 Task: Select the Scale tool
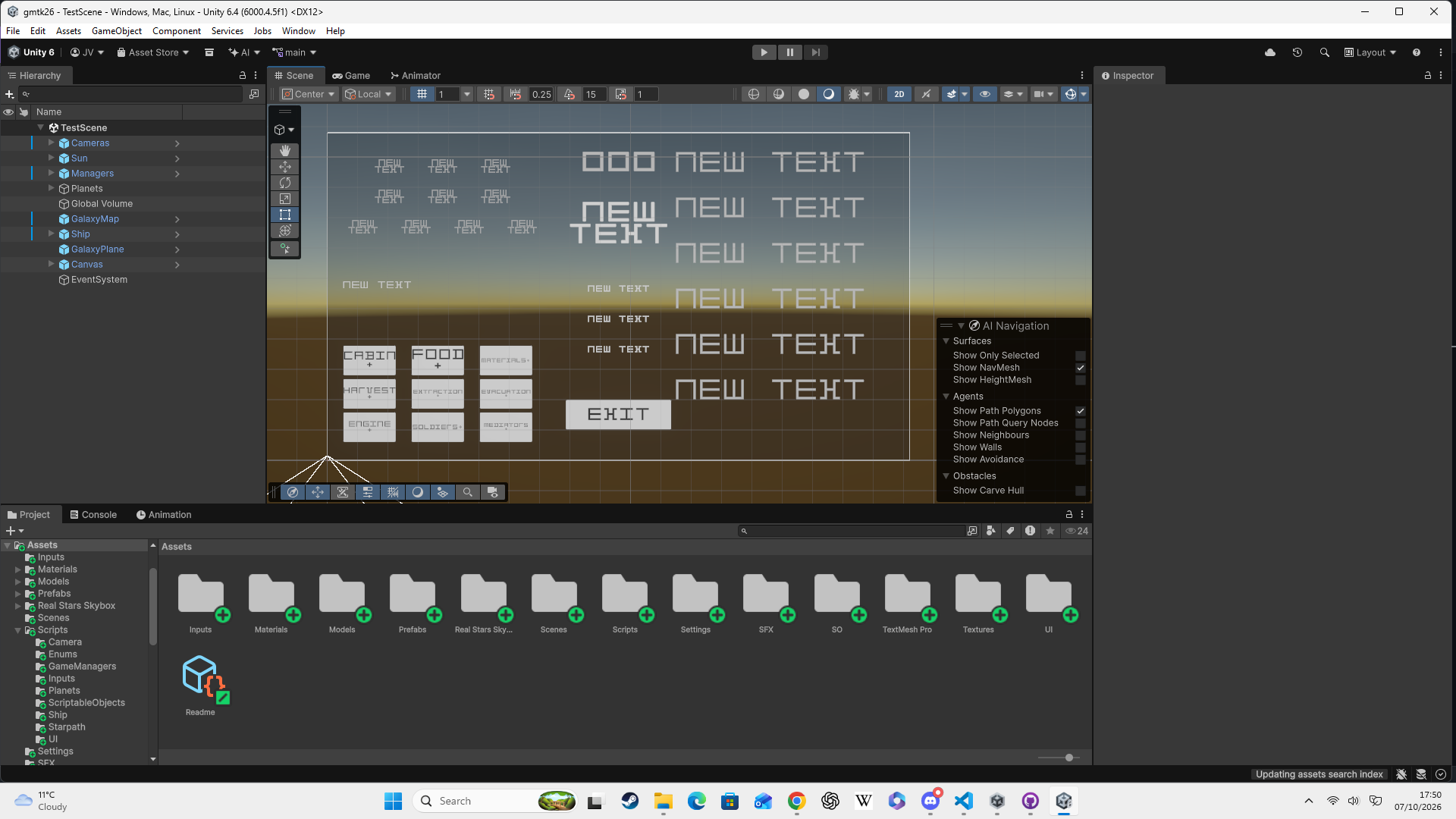[x=285, y=199]
